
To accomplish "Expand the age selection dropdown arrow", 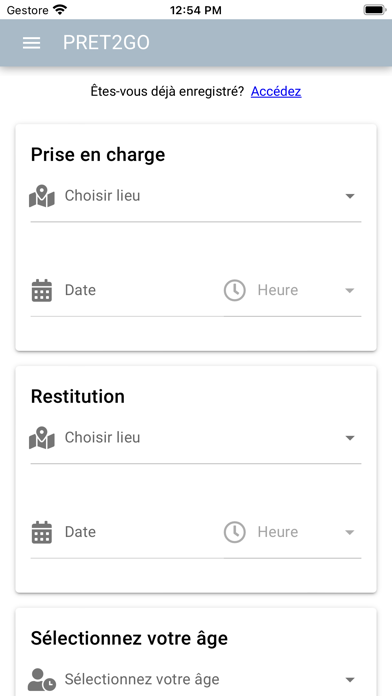I will (350, 680).
